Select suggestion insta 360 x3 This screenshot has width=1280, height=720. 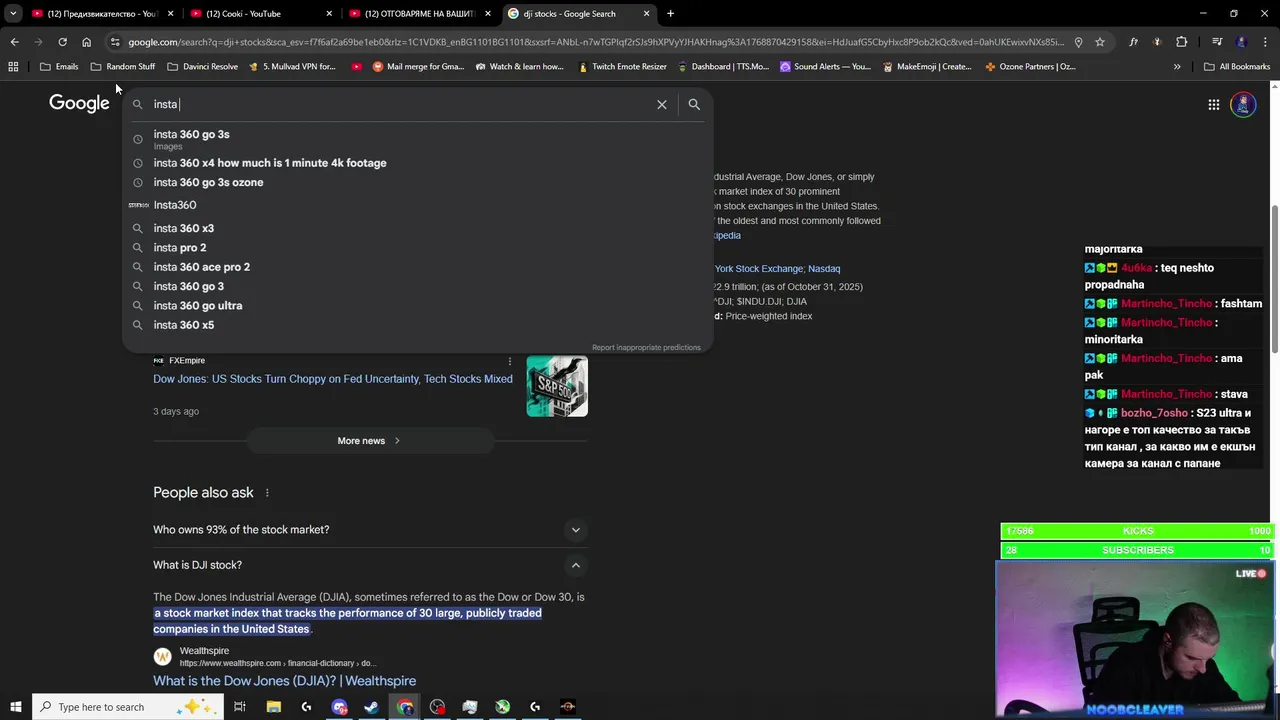pyautogui.click(x=418, y=228)
